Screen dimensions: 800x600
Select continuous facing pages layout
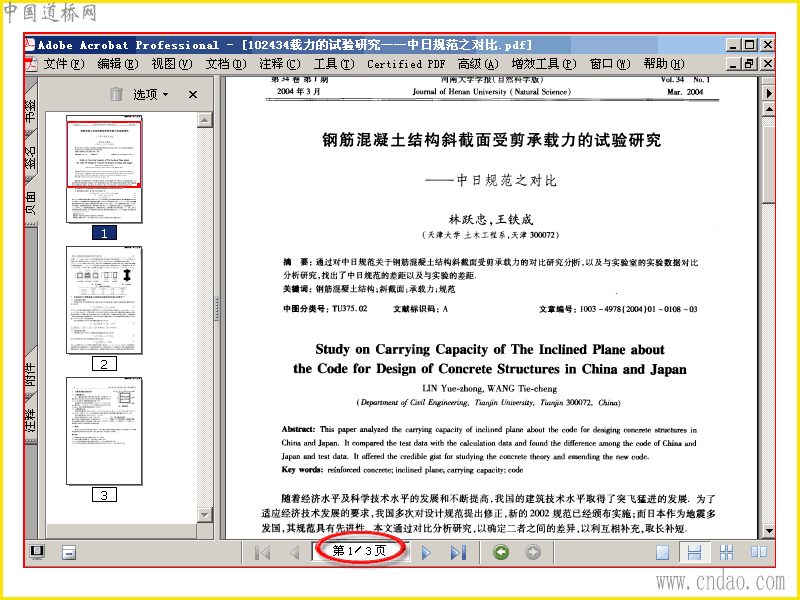click(727, 552)
